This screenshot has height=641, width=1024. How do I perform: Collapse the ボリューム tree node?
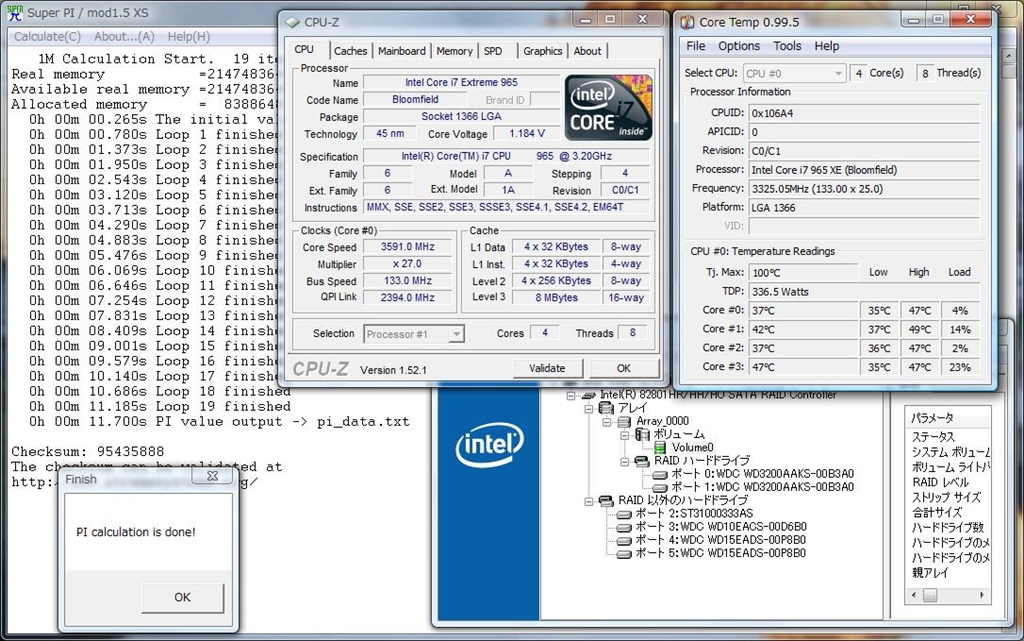pyautogui.click(x=625, y=435)
